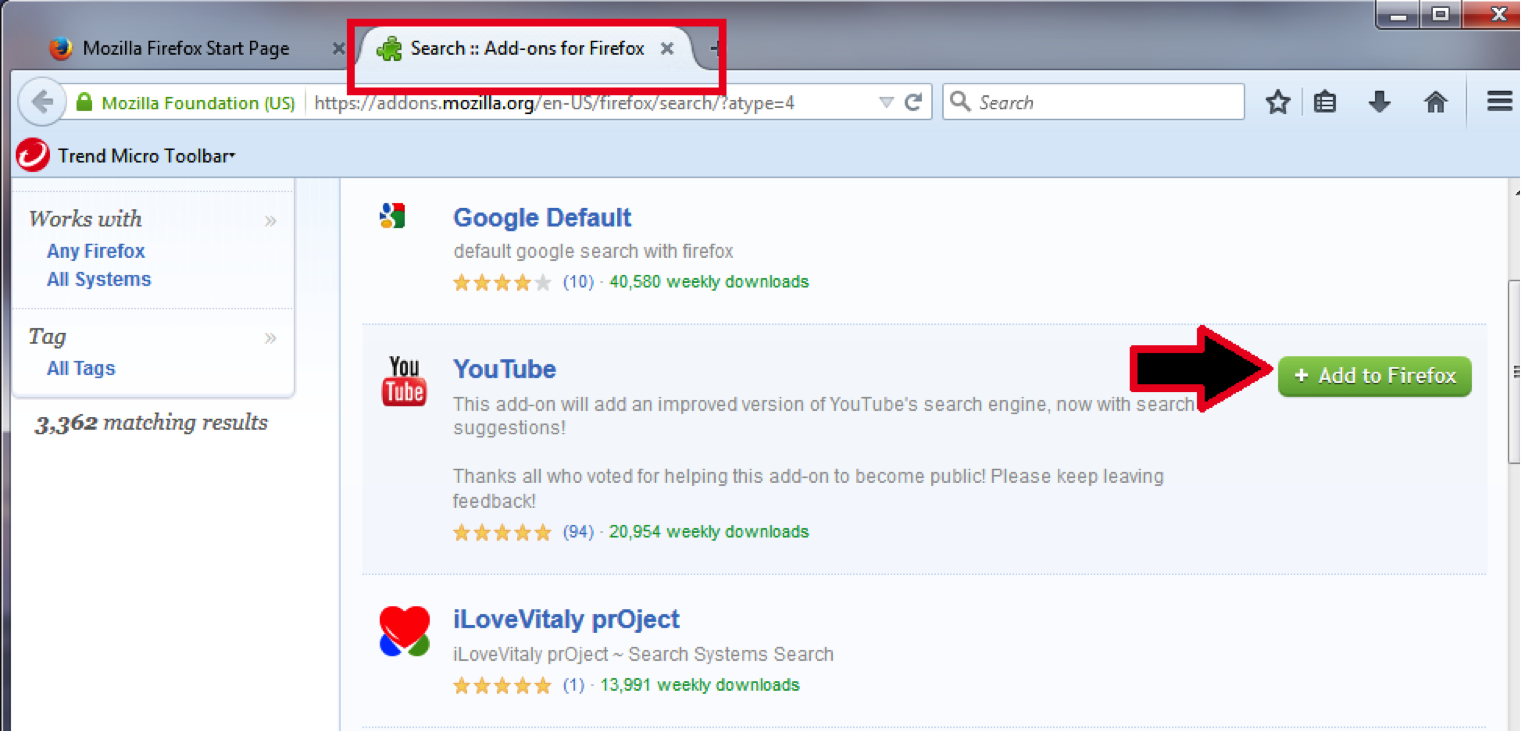
Task: Click the browser back arrow button
Action: [41, 102]
